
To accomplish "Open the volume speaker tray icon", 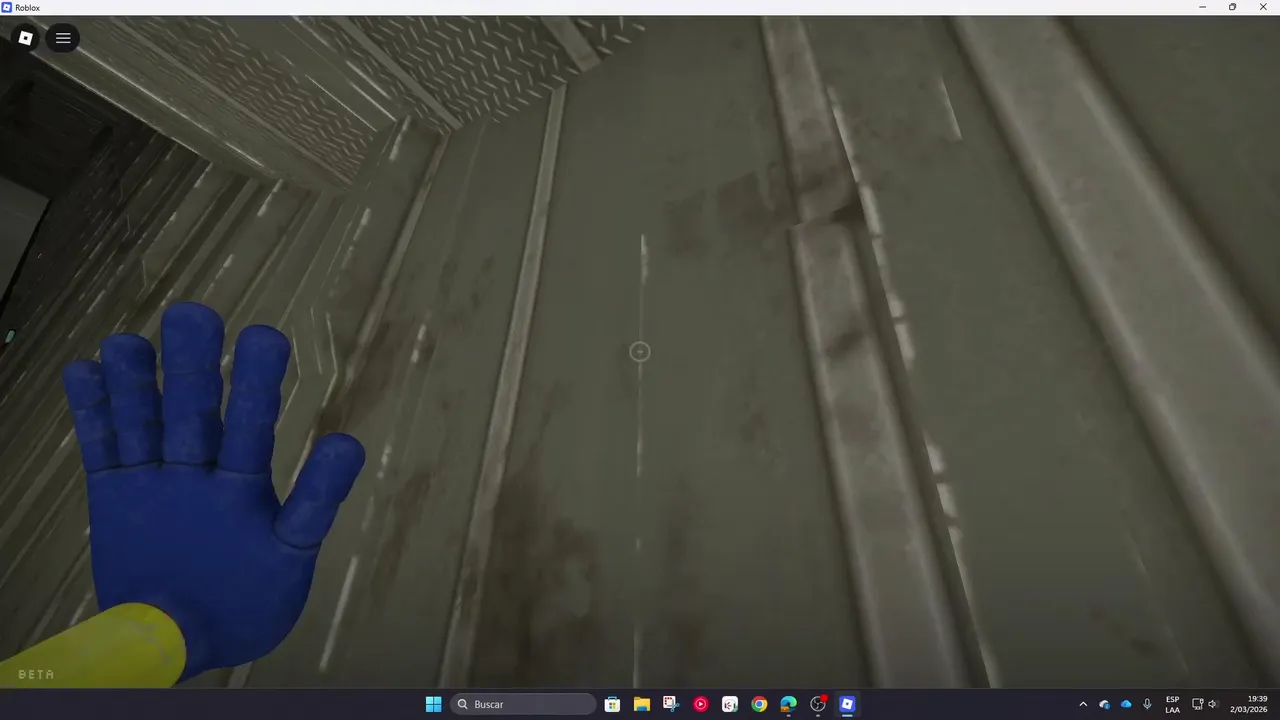I will point(1214,704).
